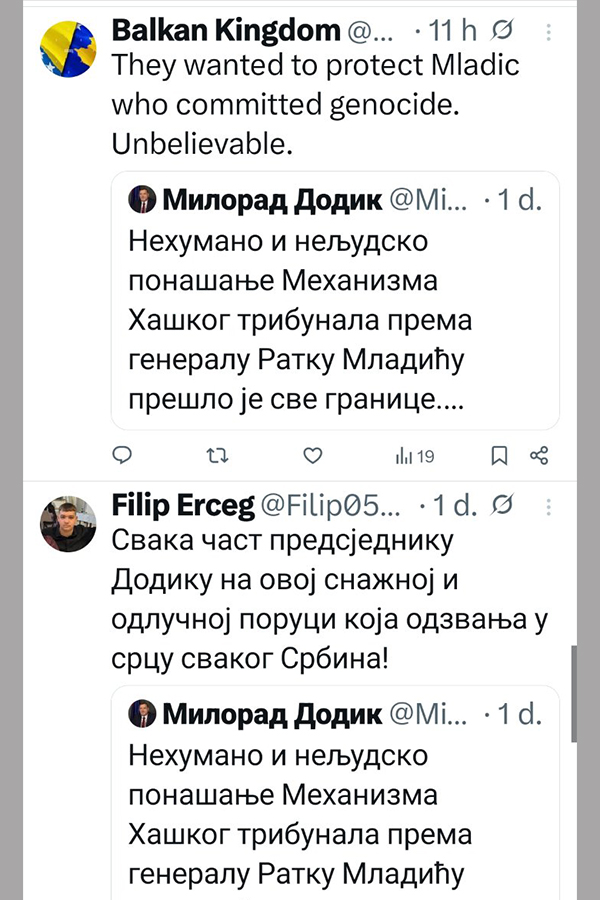This screenshot has width=600, height=900.
Task: Share the Balkan Kingdom post
Action: click(x=539, y=456)
